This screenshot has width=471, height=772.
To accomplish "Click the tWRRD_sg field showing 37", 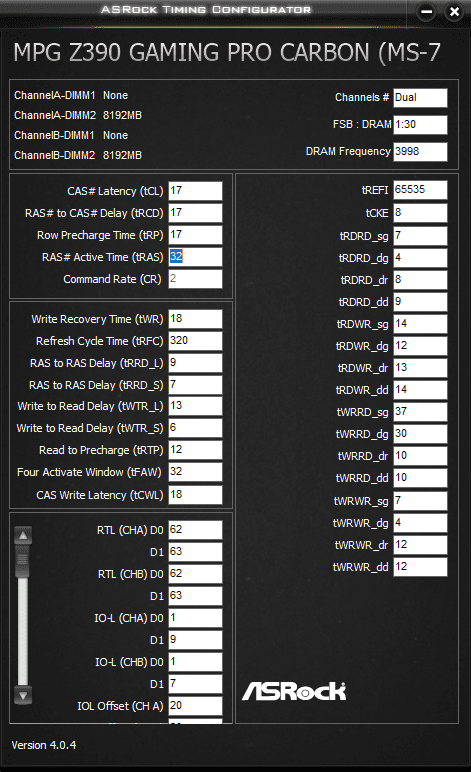I will 420,412.
